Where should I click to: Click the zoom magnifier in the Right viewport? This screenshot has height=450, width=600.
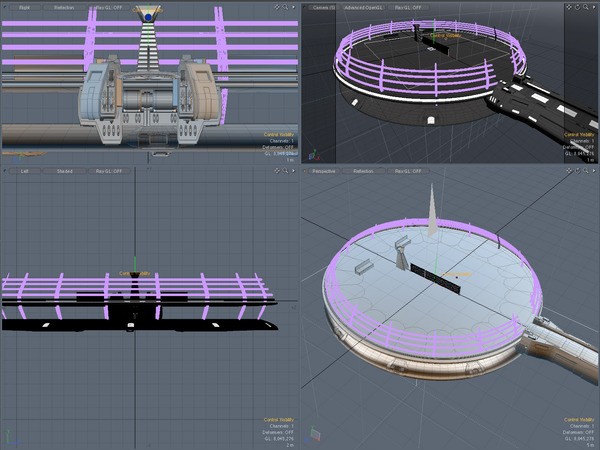(x=286, y=8)
